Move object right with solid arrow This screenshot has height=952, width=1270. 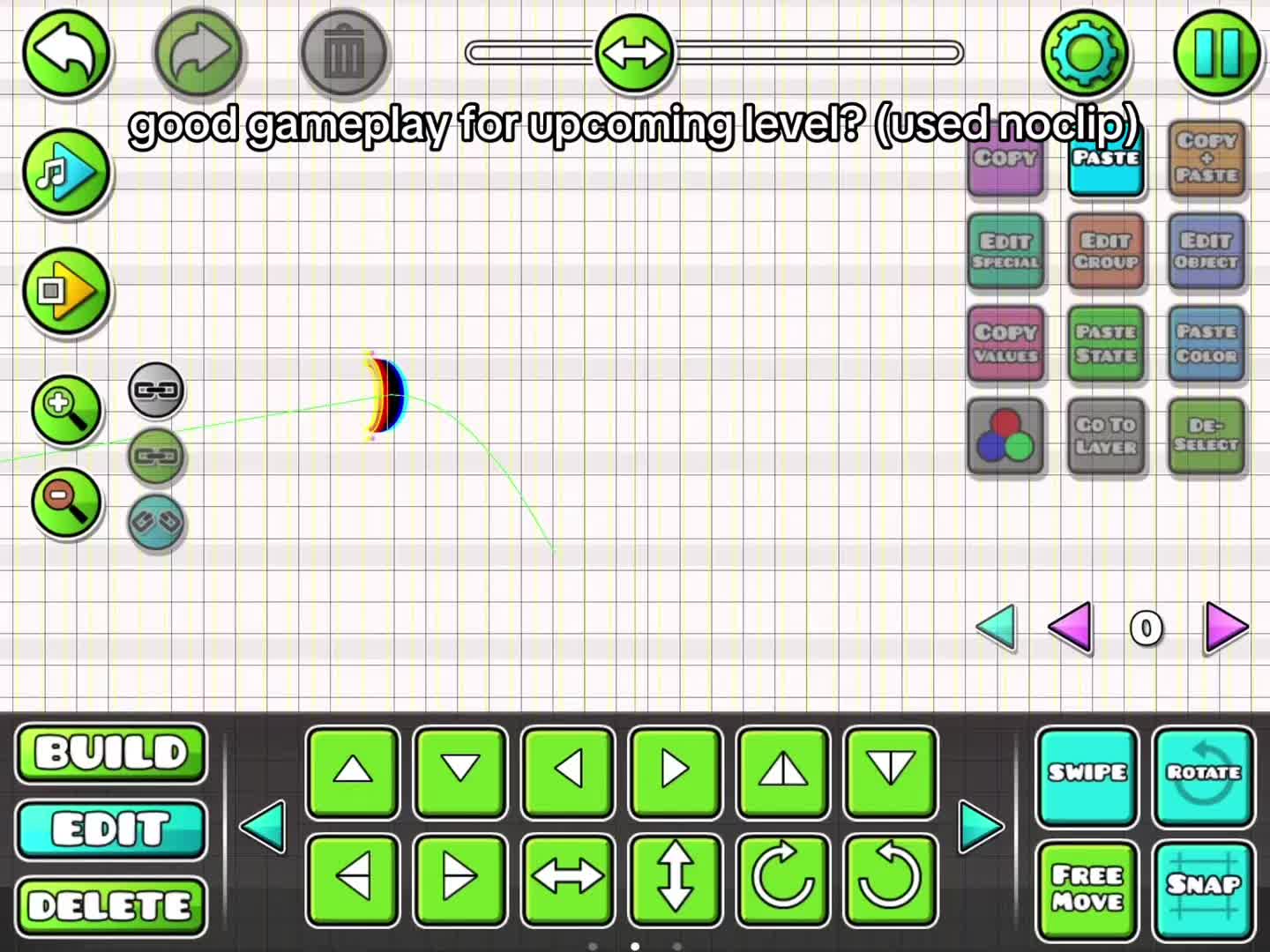(x=676, y=772)
